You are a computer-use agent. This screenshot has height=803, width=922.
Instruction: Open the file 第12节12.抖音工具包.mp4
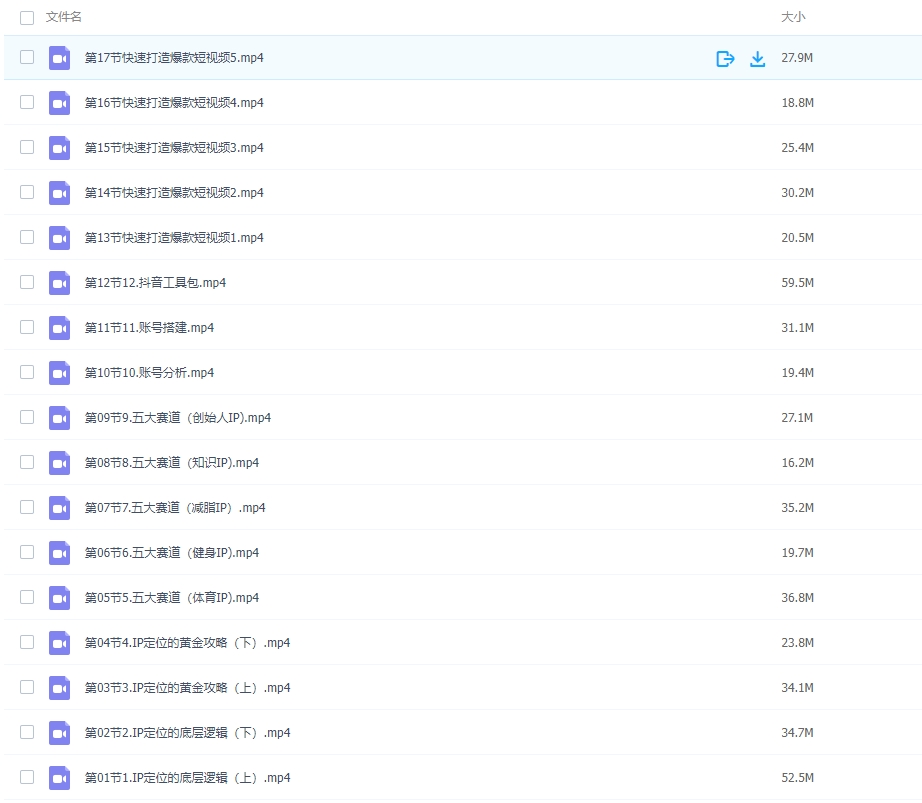pyautogui.click(x=155, y=282)
